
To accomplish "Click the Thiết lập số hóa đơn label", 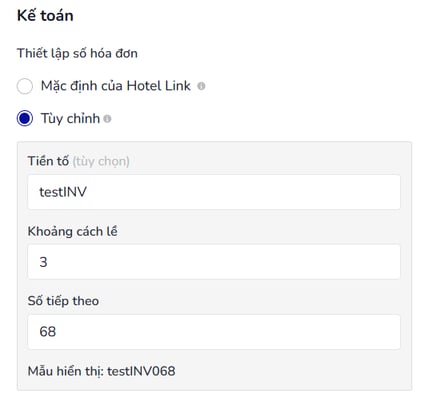I will (x=77, y=54).
